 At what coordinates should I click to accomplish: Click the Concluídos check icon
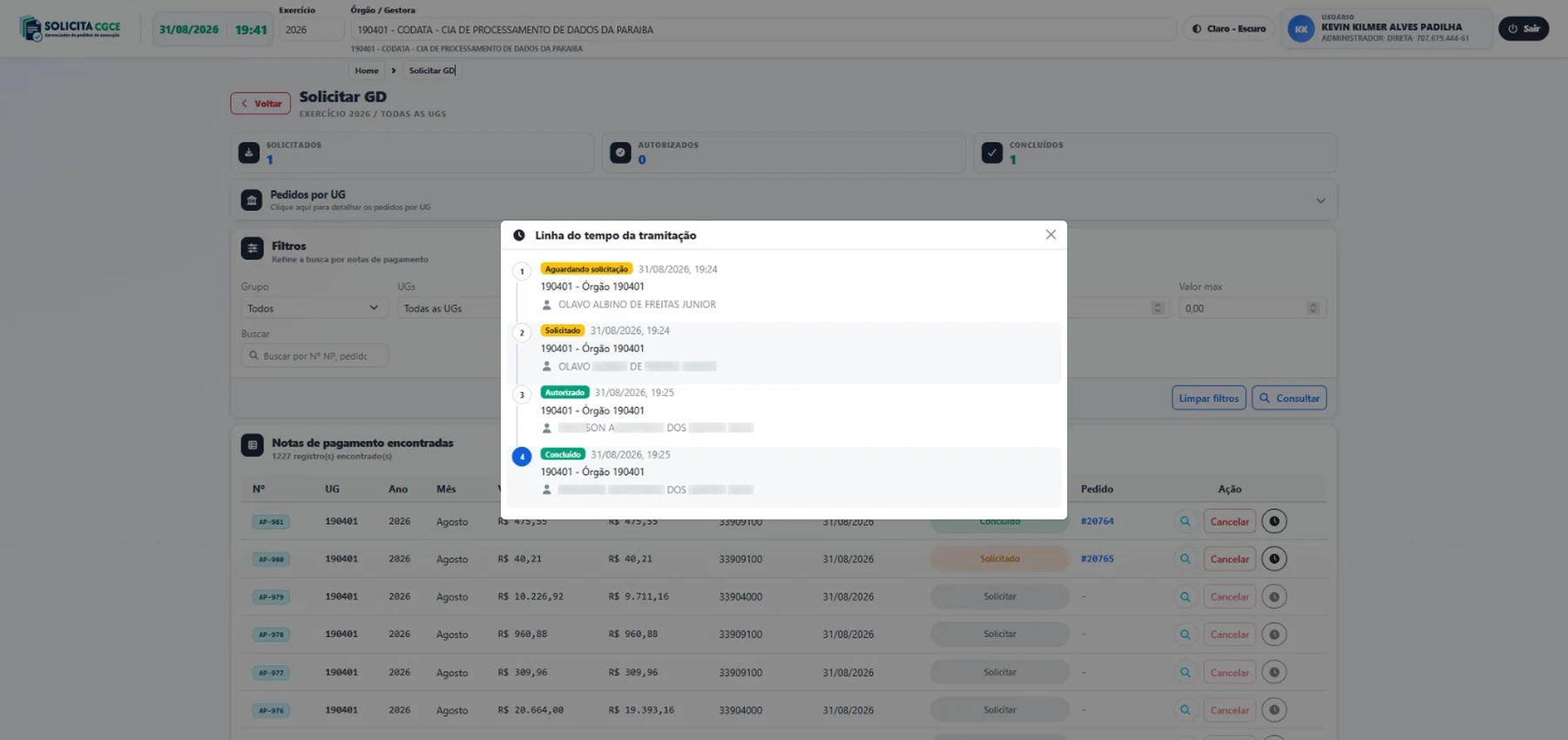coord(992,153)
